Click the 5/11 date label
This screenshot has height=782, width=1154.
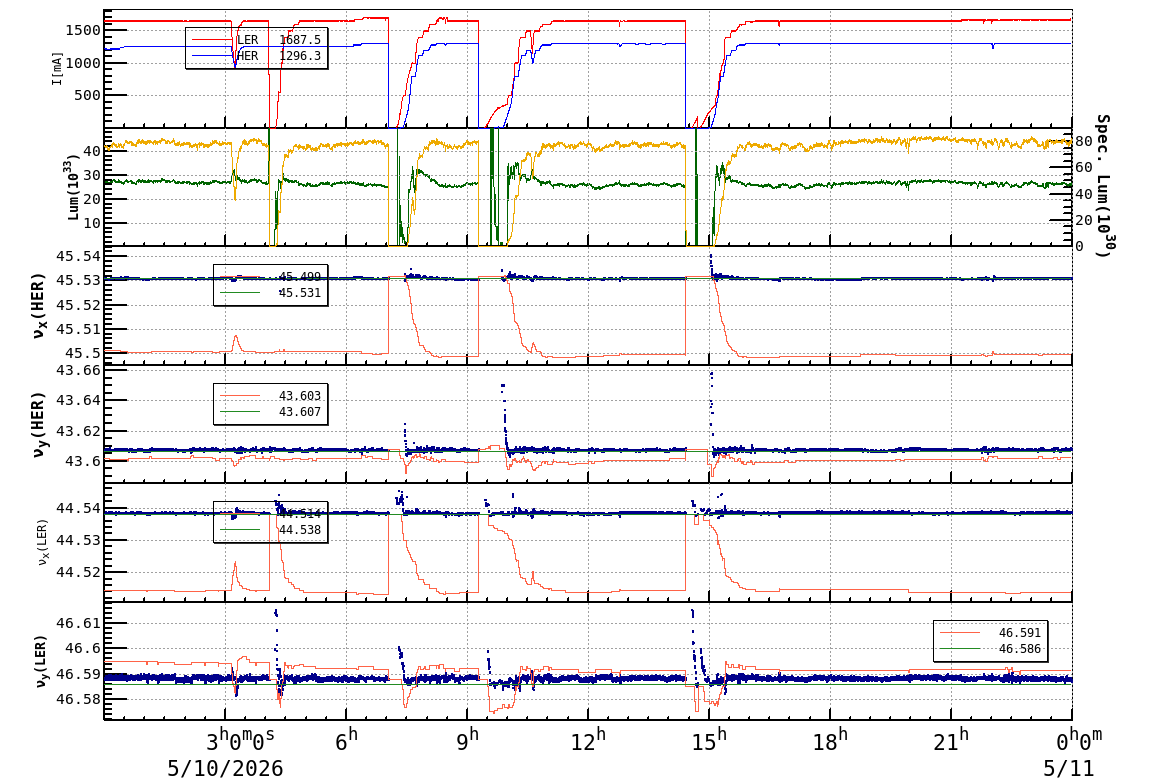[1068, 768]
